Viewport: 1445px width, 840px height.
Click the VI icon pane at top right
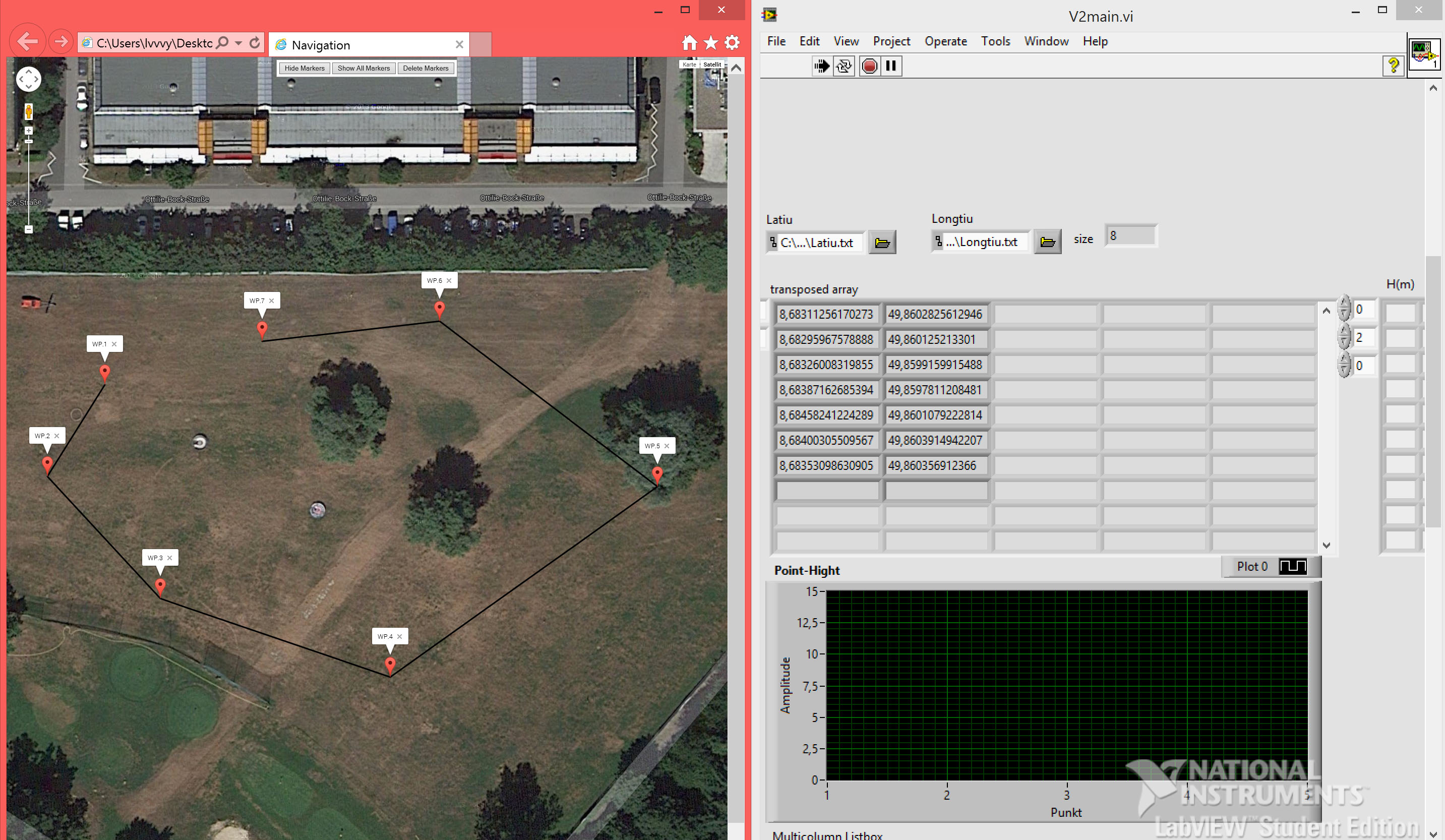[x=1424, y=54]
